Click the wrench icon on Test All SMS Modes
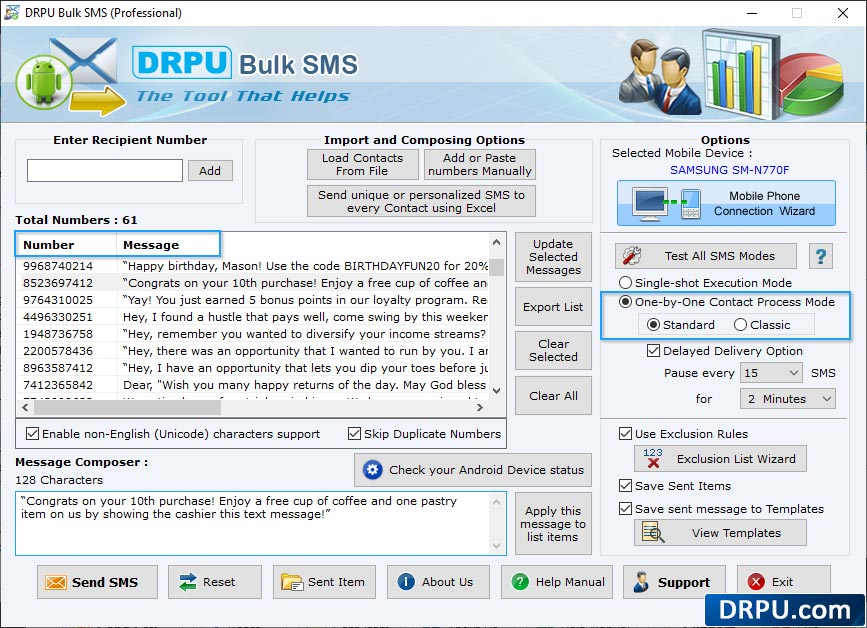Screen dimensions: 867x628 pyautogui.click(x=631, y=255)
